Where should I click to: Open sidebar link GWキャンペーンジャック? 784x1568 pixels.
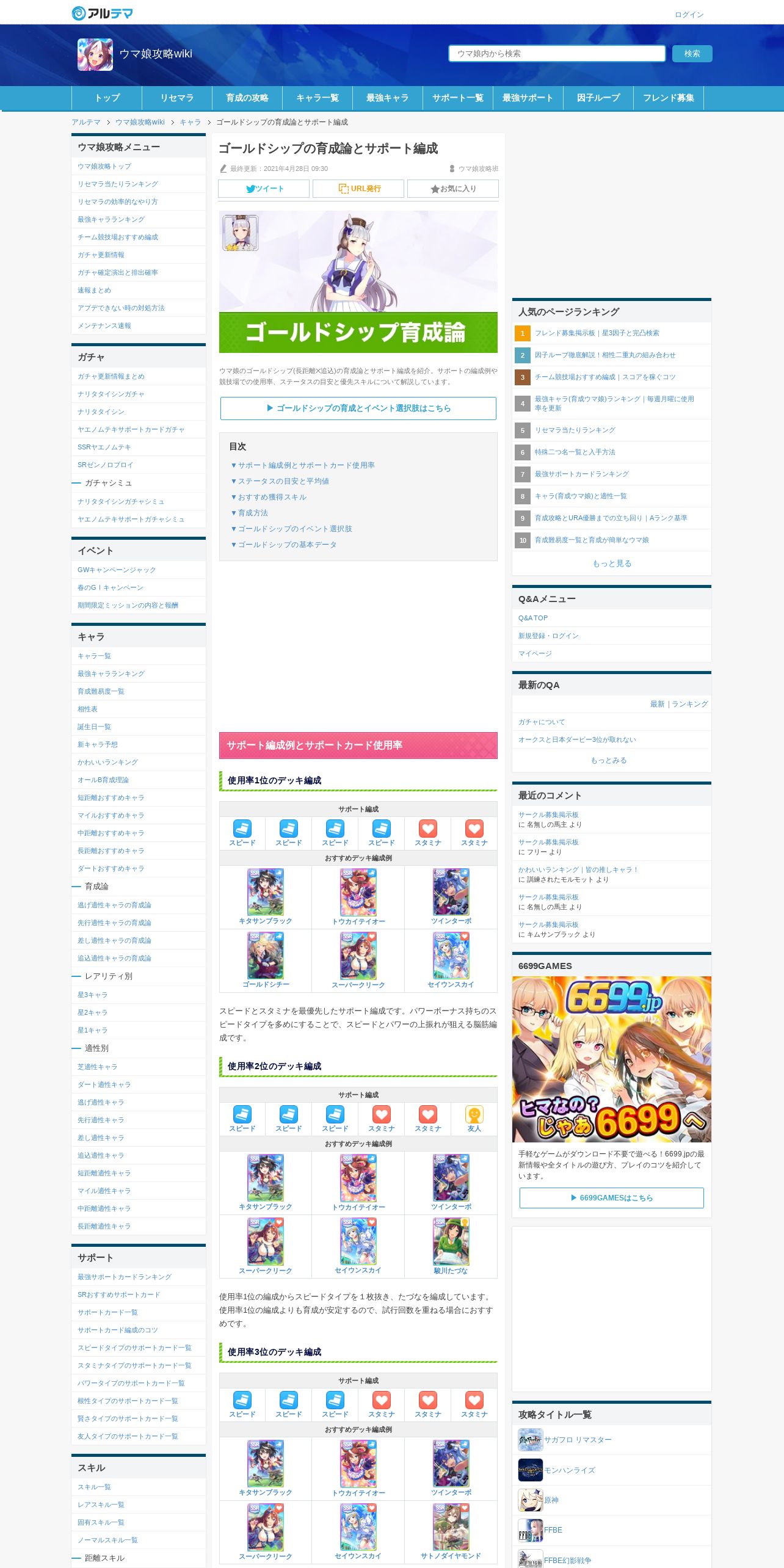117,570
